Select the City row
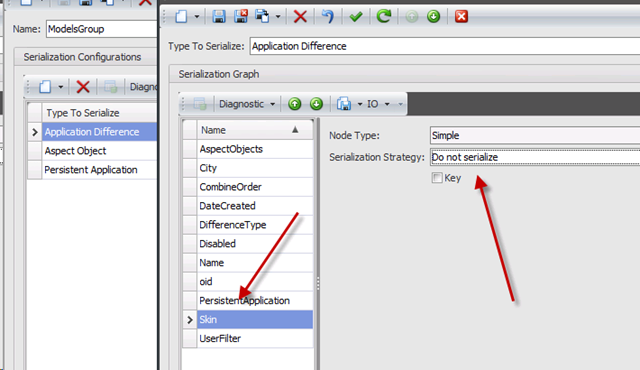This screenshot has height=370, width=640. click(255, 168)
